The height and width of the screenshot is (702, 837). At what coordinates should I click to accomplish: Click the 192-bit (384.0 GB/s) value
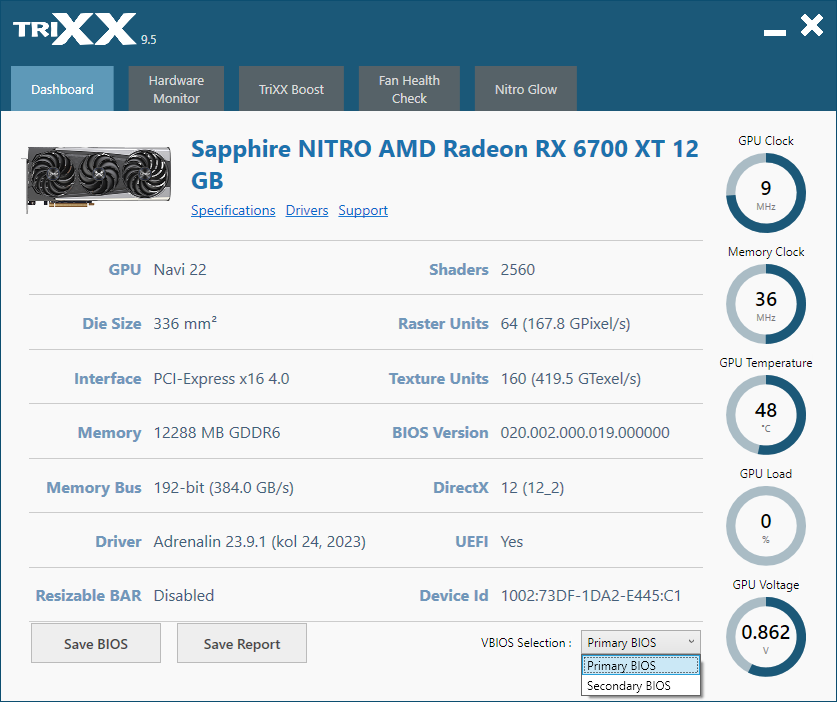(x=224, y=487)
